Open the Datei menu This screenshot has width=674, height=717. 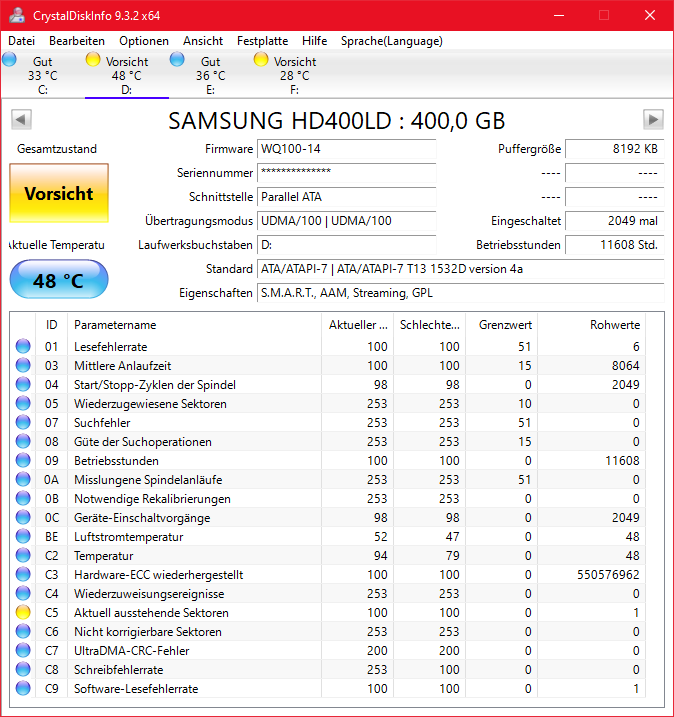(22, 41)
